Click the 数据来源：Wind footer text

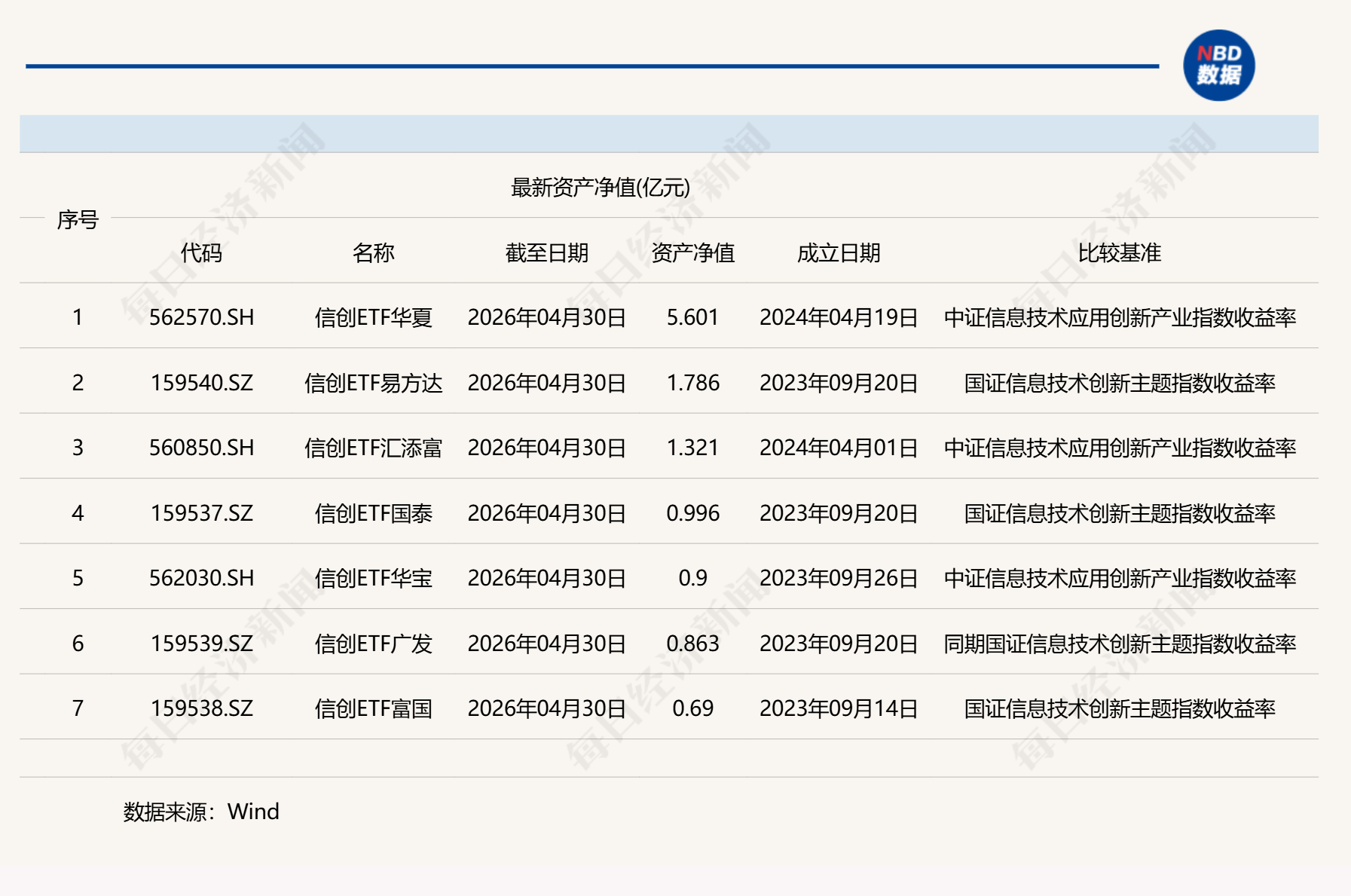pyautogui.click(x=201, y=812)
